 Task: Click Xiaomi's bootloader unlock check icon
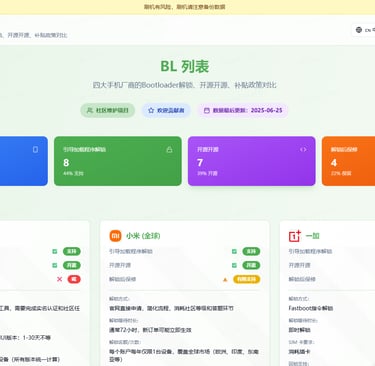(x=234, y=251)
